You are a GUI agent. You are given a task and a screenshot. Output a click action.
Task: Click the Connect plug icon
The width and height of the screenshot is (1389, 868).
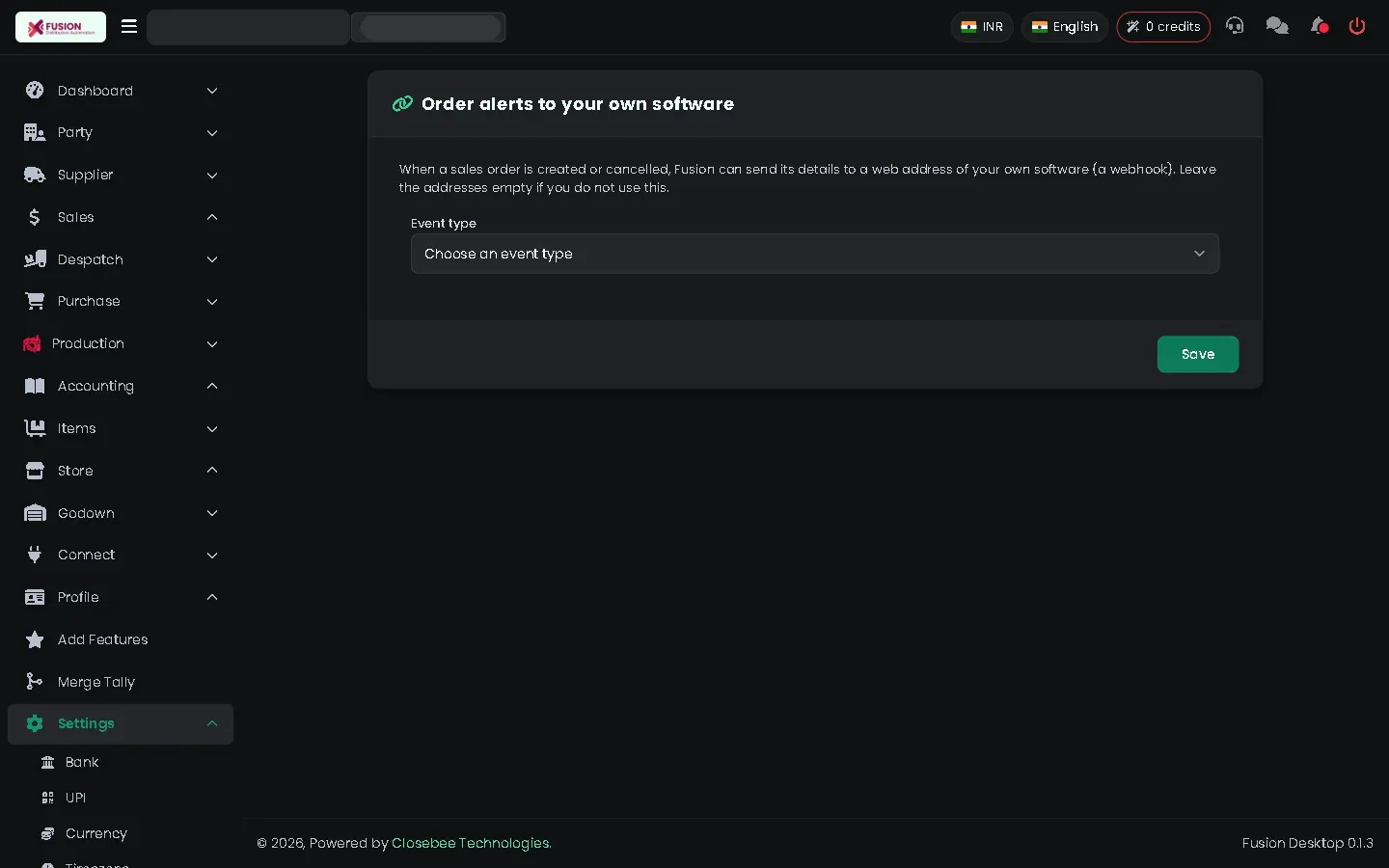35,555
